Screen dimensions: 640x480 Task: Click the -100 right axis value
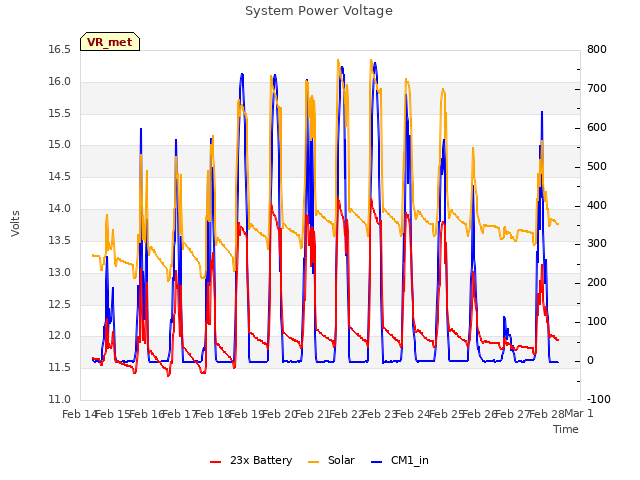[599, 399]
